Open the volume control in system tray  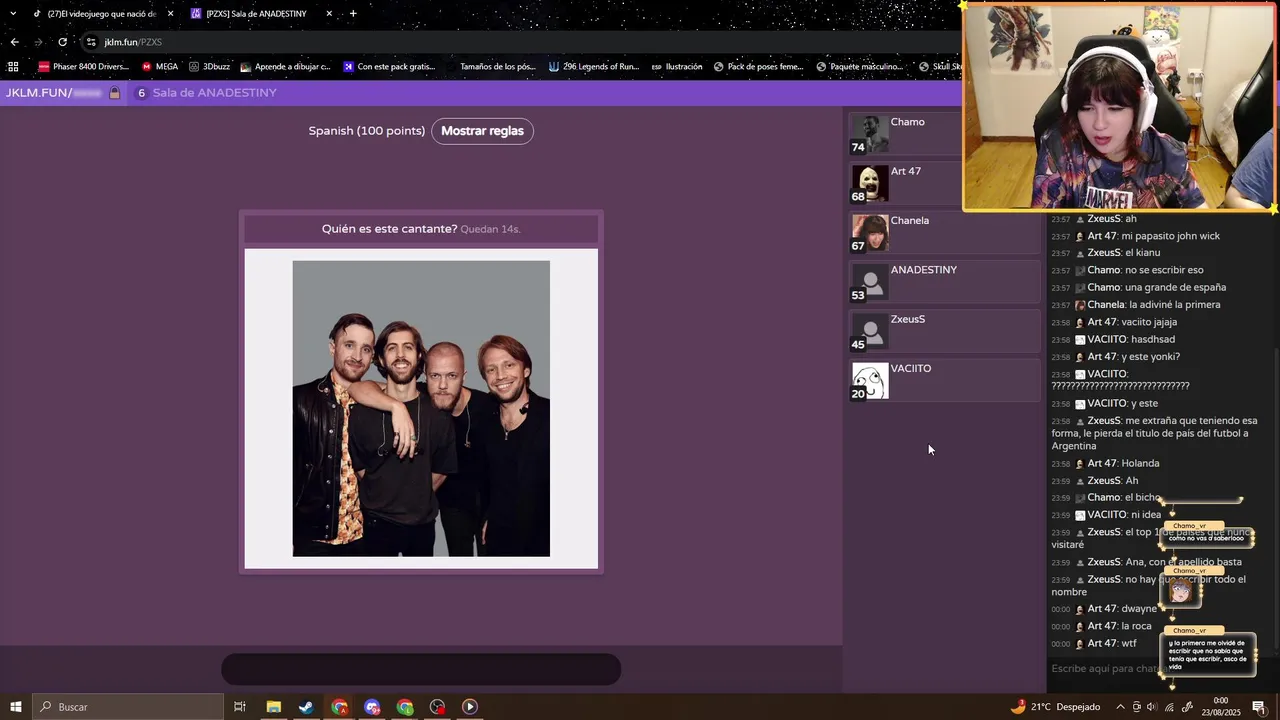coord(1152,707)
